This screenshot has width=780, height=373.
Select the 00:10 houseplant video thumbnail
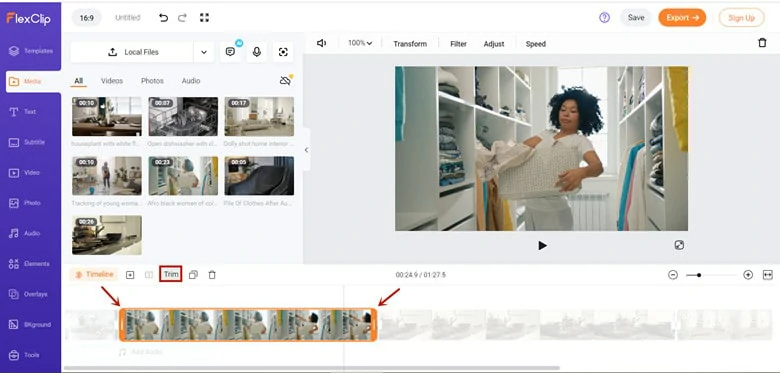pyautogui.click(x=106, y=116)
